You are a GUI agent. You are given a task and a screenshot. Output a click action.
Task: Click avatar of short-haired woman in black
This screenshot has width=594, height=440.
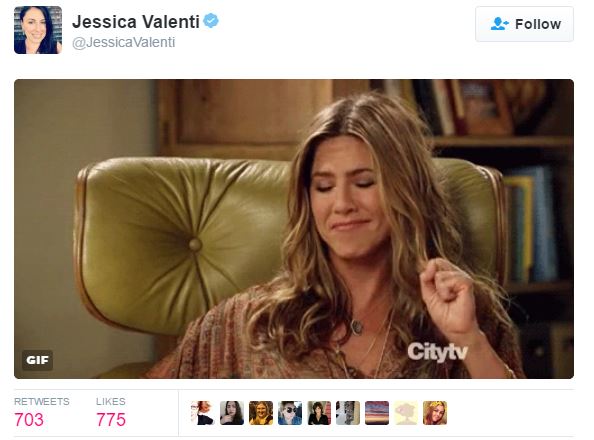tap(319, 413)
